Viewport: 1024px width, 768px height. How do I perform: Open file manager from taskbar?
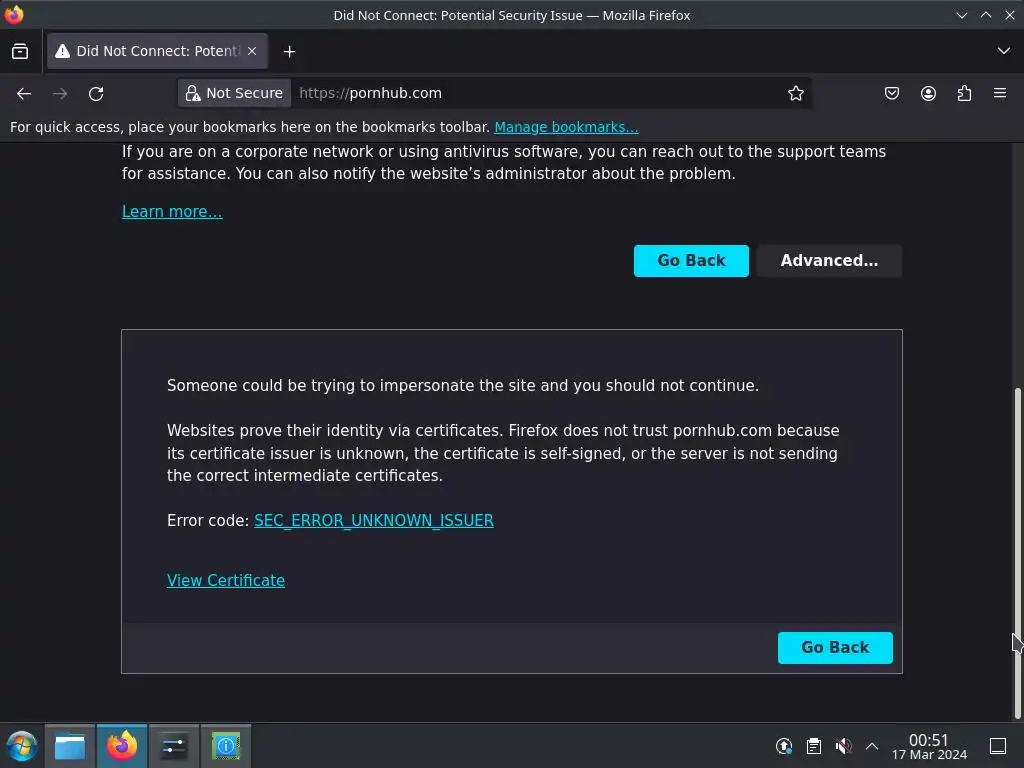(70, 746)
